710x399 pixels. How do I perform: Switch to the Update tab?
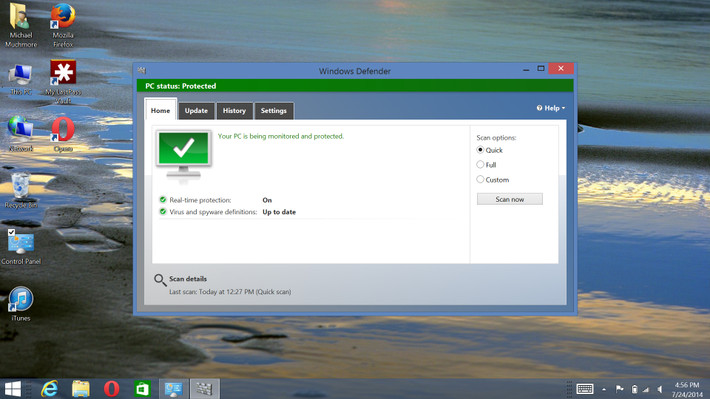[x=196, y=111]
